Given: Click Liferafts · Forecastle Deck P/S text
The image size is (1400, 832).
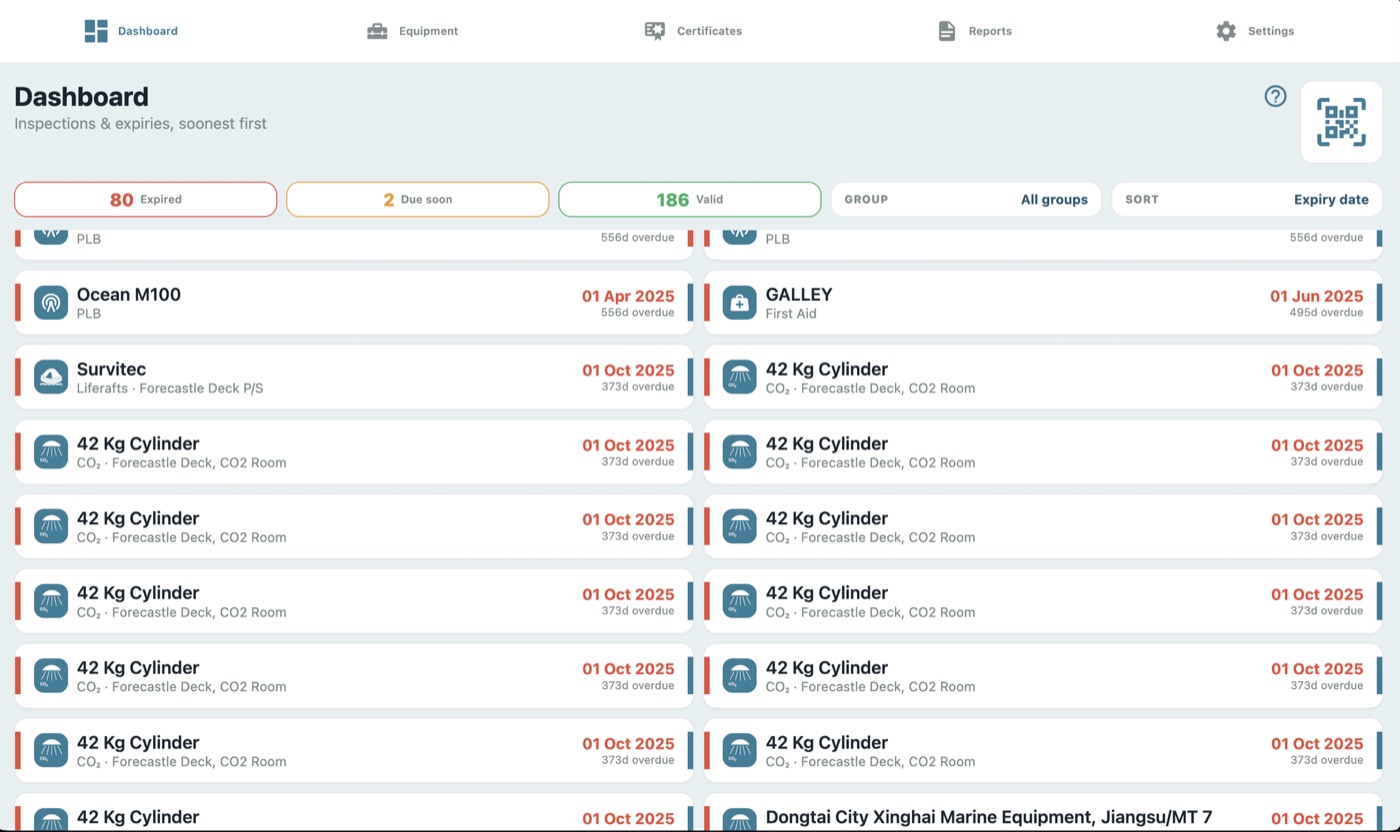Looking at the screenshot, I should [170, 388].
